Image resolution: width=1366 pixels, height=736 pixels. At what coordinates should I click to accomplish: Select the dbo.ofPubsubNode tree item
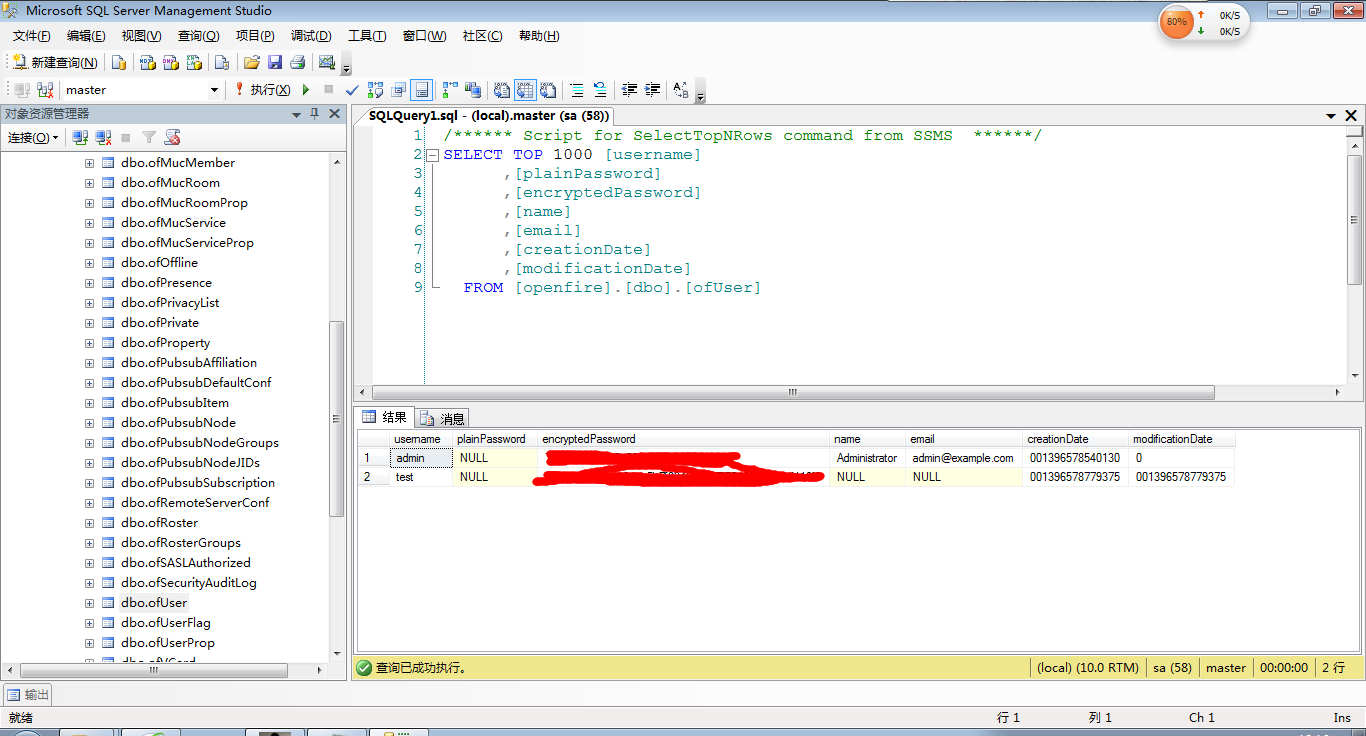click(x=179, y=423)
